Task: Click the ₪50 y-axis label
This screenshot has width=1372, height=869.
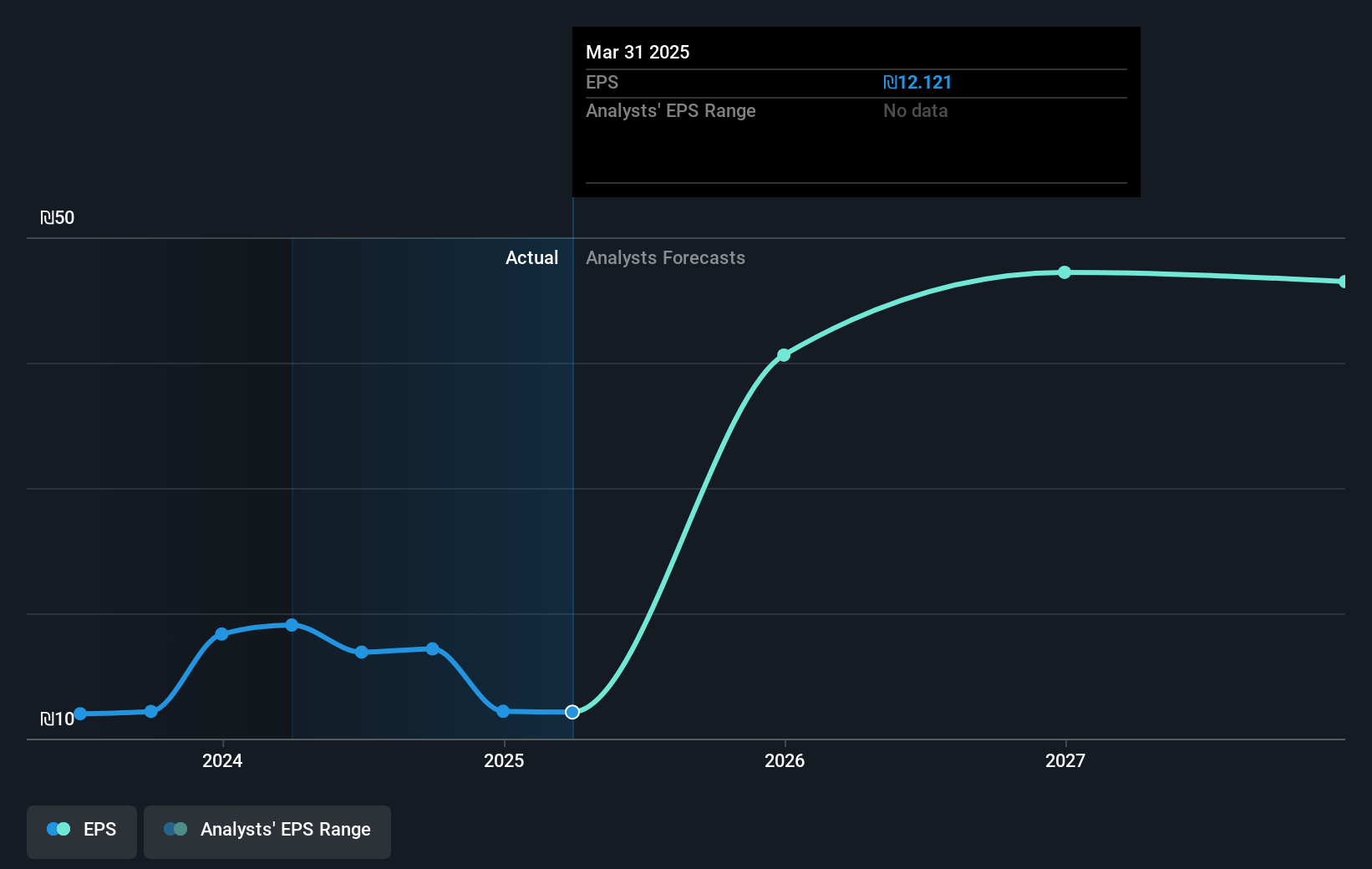Action: [57, 217]
